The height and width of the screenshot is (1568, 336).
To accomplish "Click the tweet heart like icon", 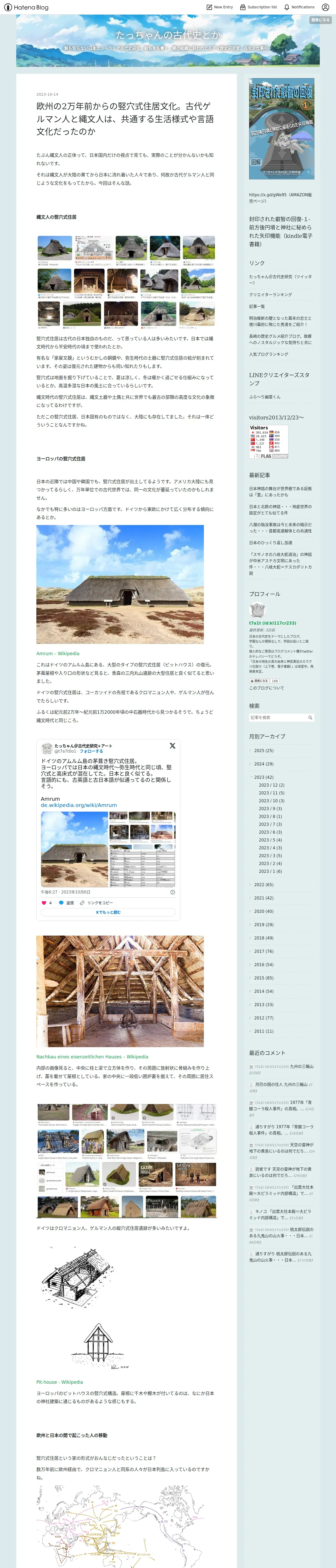I will point(44,903).
